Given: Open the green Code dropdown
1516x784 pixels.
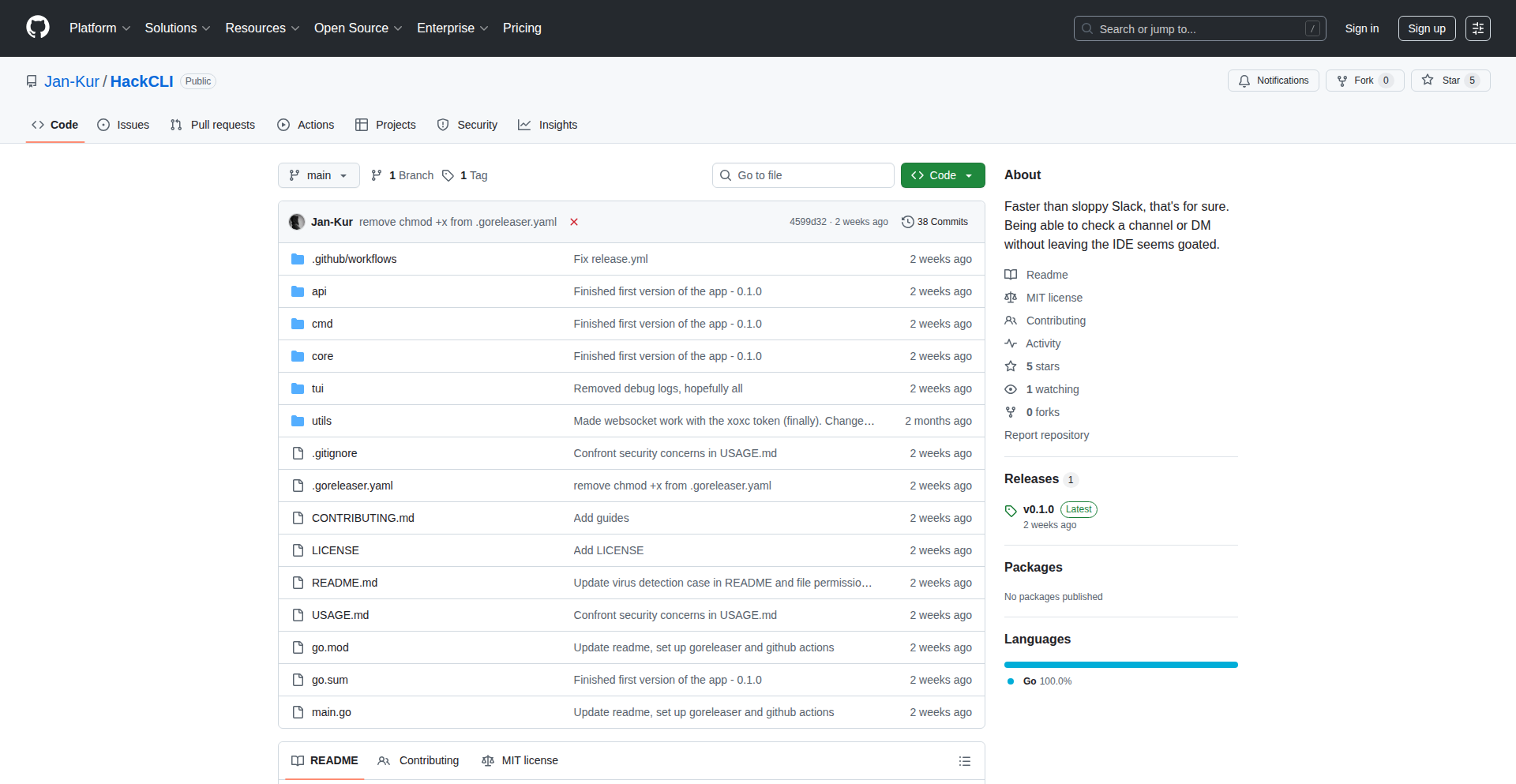Looking at the screenshot, I should coord(942,175).
